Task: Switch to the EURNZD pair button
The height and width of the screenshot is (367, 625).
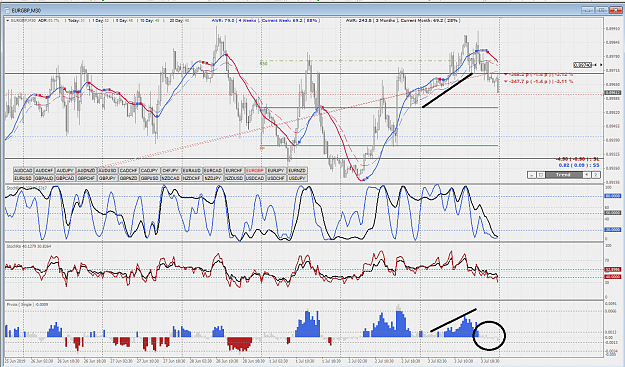Action: point(297,171)
